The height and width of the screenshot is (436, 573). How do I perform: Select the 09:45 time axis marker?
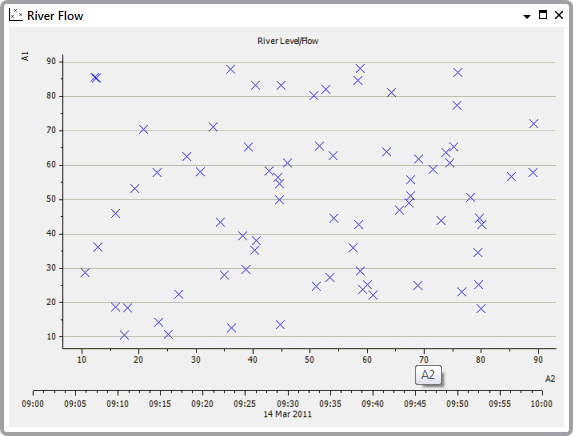415,404
